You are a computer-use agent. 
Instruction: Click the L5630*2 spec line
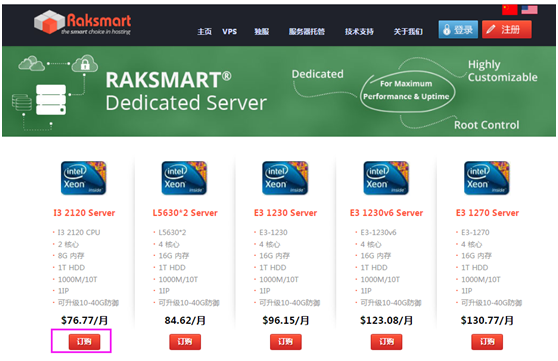coord(172,232)
